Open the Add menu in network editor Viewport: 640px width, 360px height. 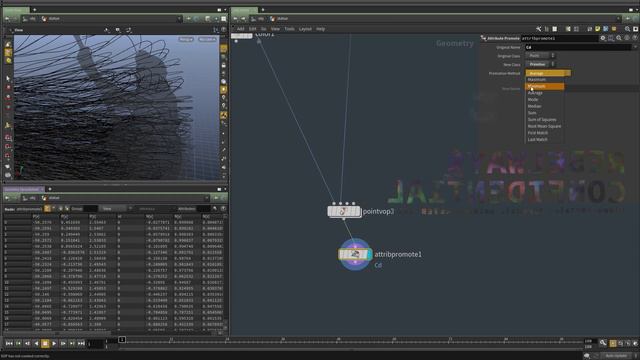click(x=240, y=29)
